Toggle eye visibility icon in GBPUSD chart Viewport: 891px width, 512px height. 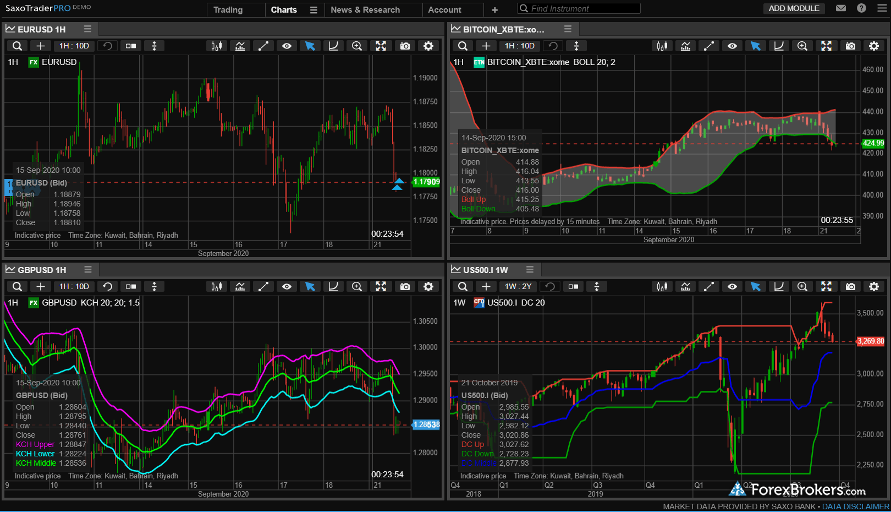click(x=287, y=286)
